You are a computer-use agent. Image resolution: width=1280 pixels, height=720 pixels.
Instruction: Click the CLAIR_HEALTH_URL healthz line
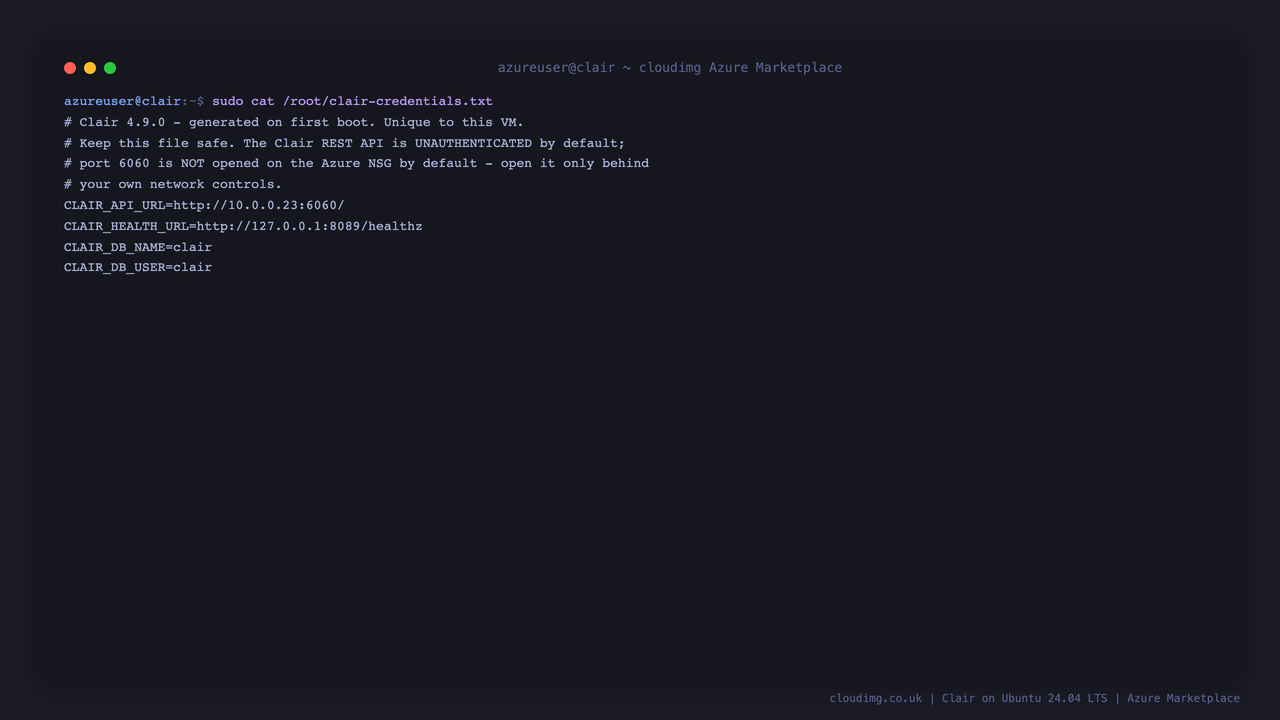[243, 226]
